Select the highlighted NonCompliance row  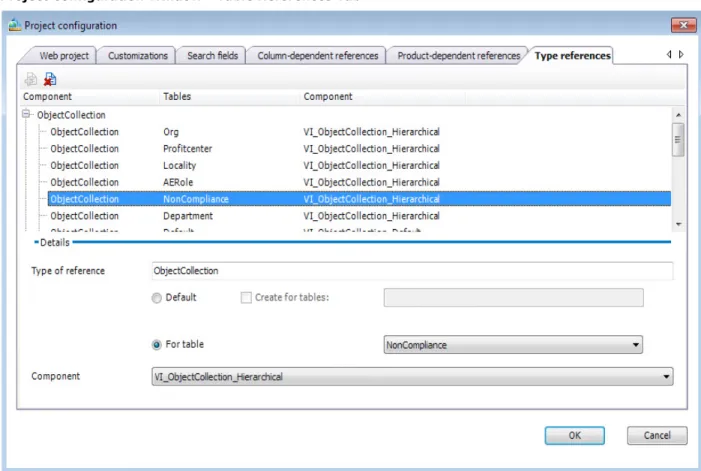point(359,199)
